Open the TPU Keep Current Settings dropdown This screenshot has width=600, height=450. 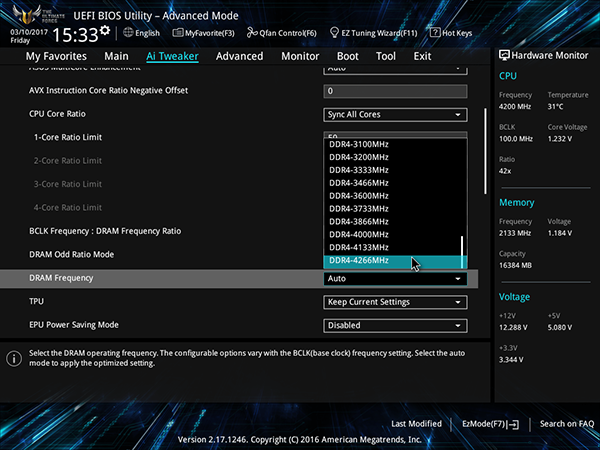click(395, 302)
